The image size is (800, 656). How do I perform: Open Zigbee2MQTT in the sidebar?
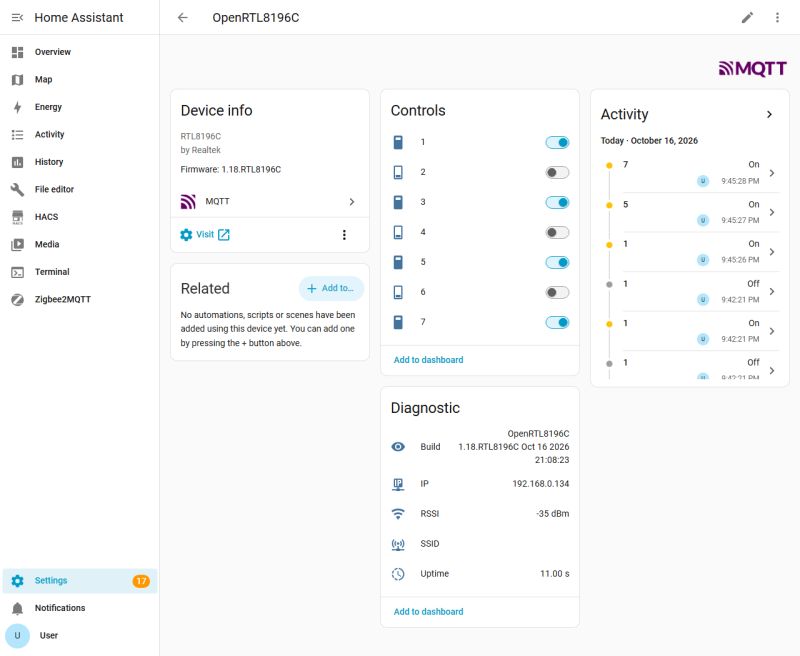[80, 299]
